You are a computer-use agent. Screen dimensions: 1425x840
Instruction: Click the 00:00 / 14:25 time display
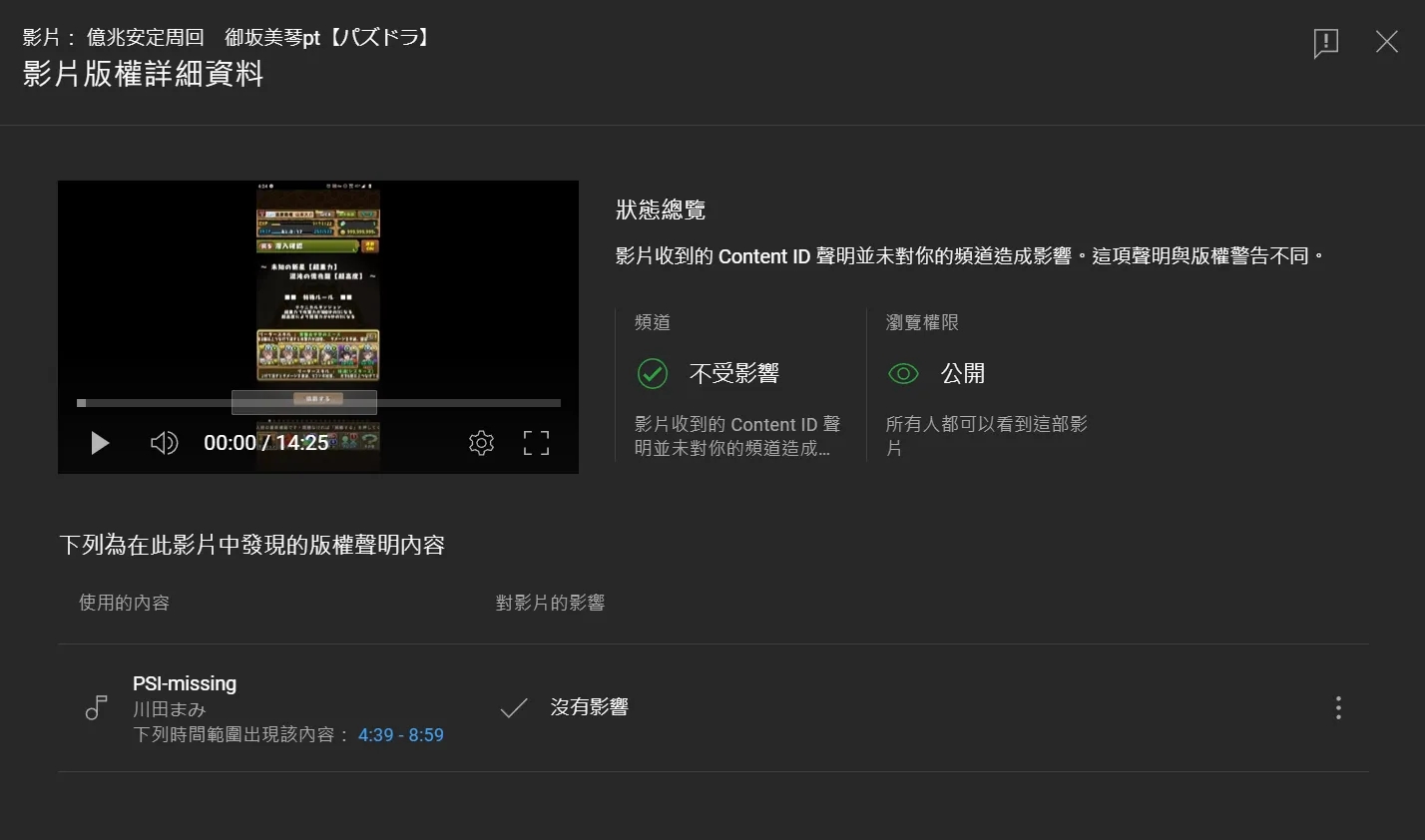tap(266, 443)
